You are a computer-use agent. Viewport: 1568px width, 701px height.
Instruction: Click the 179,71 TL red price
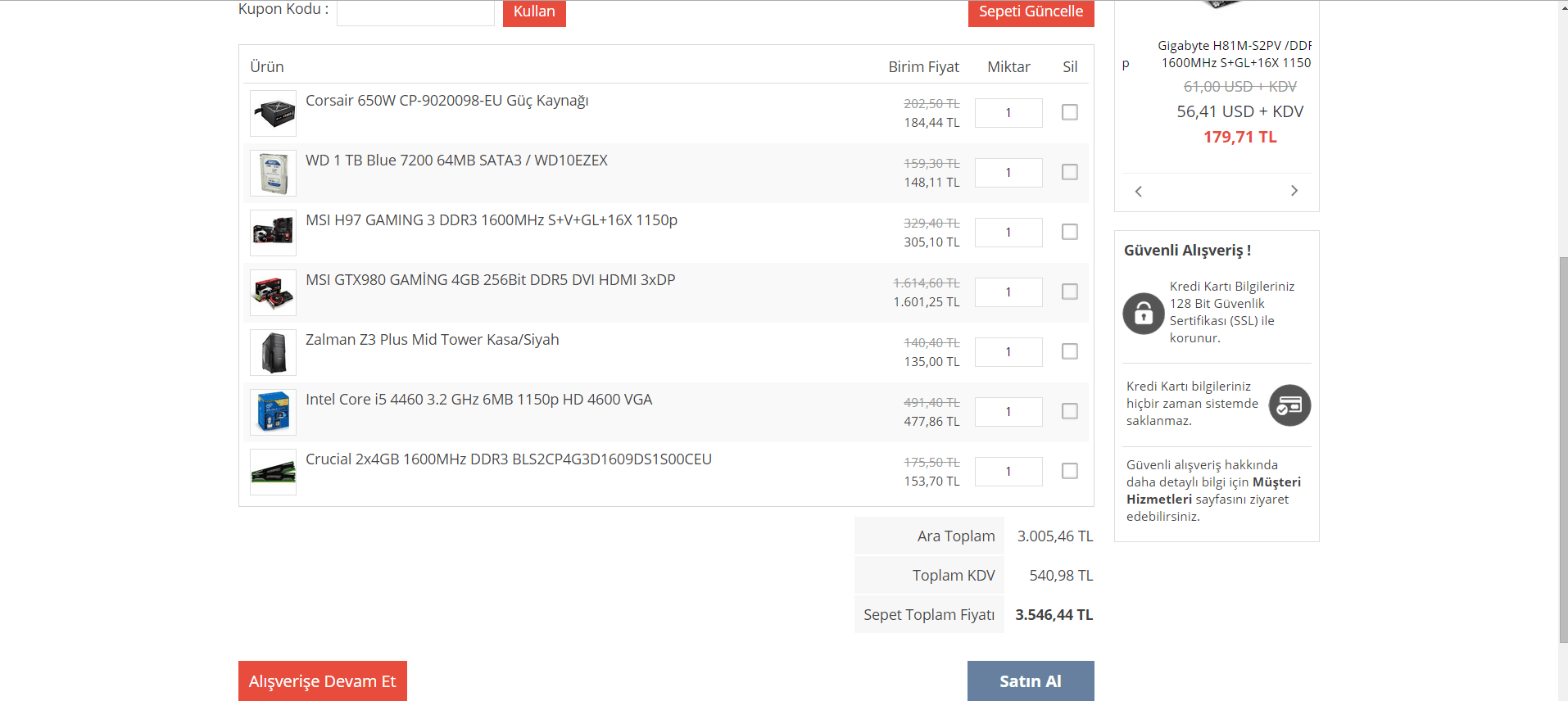1240,137
